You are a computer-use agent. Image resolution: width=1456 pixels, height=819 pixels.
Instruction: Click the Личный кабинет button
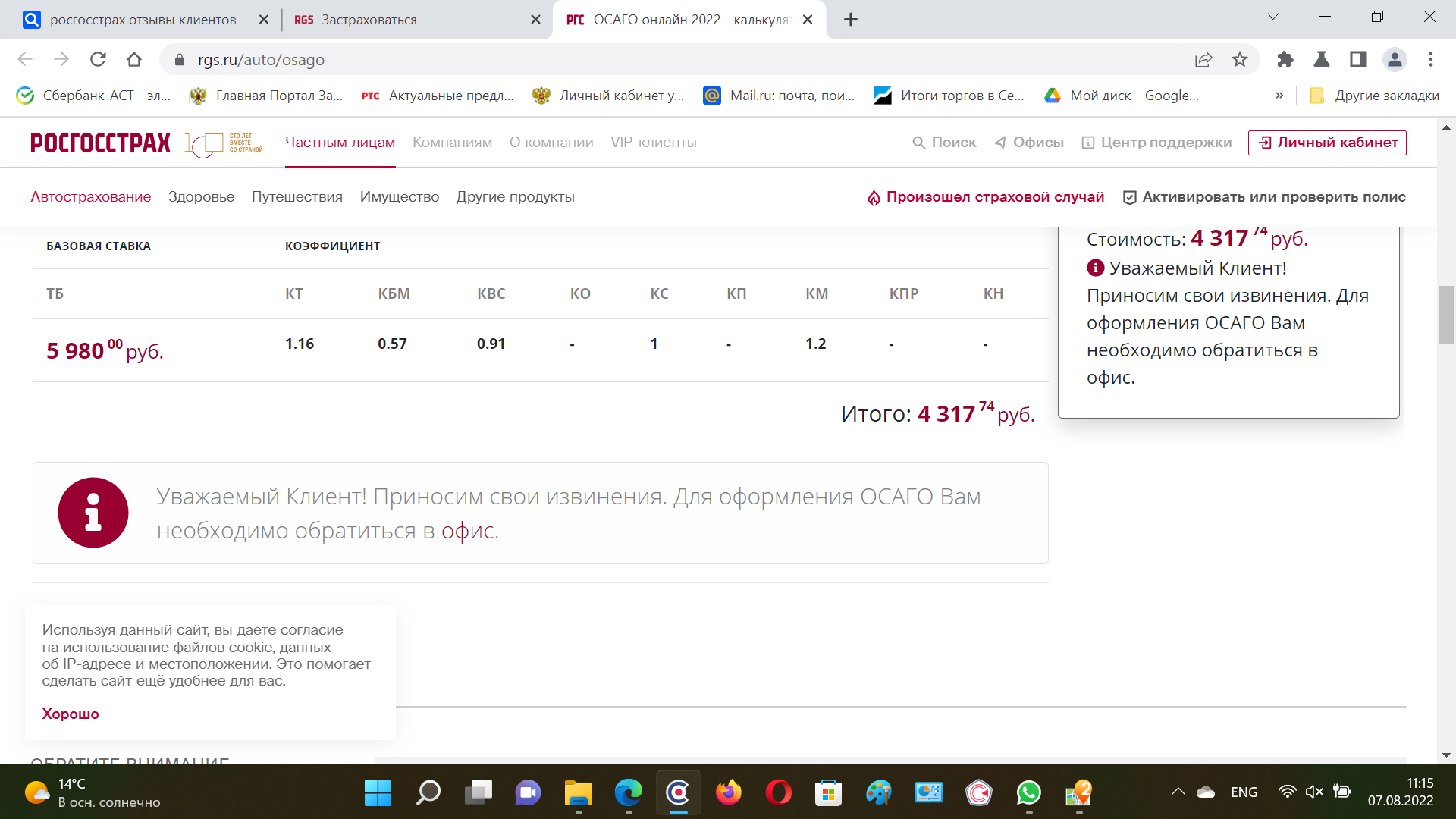point(1327,143)
